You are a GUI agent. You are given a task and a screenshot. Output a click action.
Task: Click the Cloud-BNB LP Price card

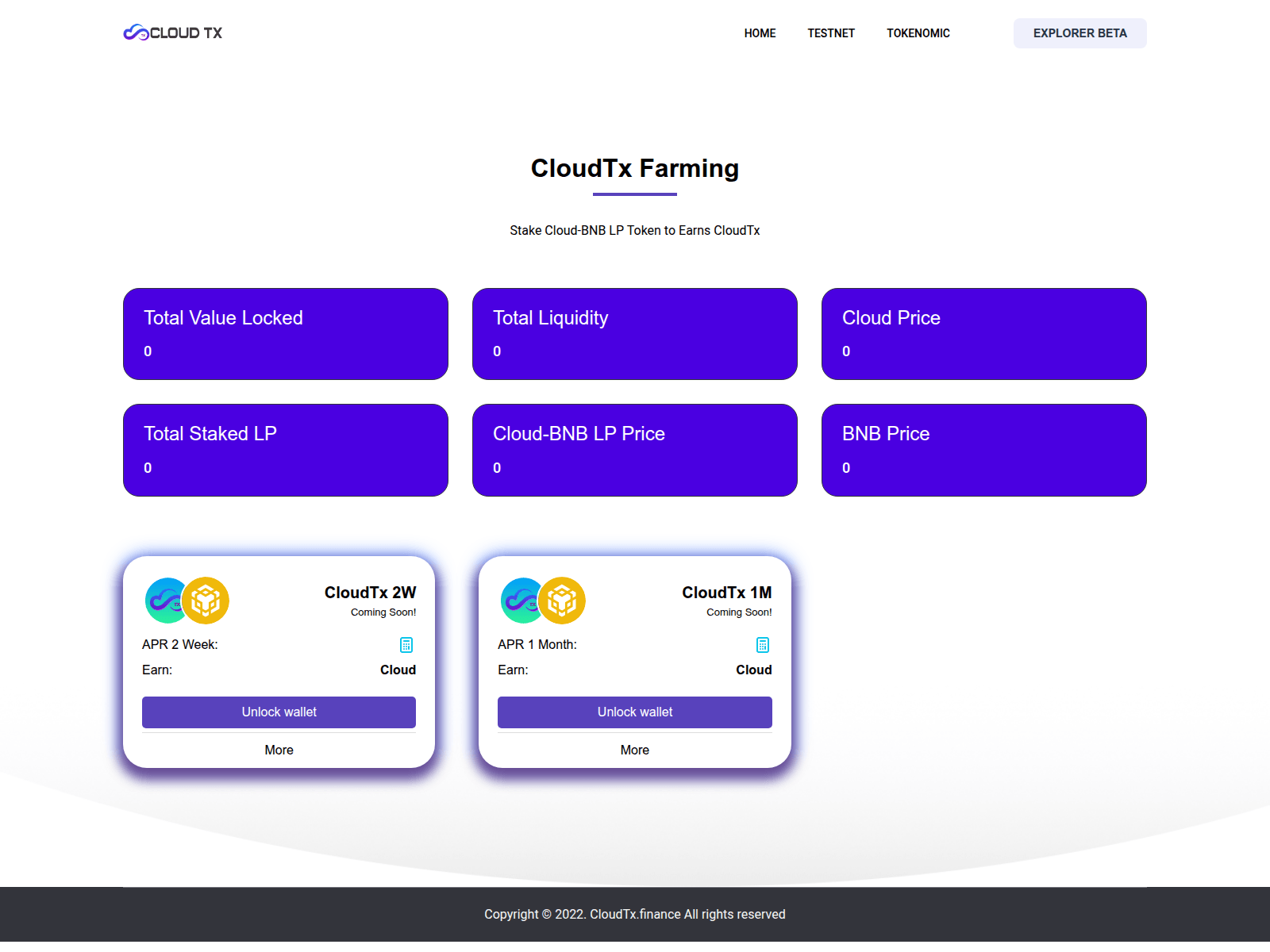pos(634,450)
